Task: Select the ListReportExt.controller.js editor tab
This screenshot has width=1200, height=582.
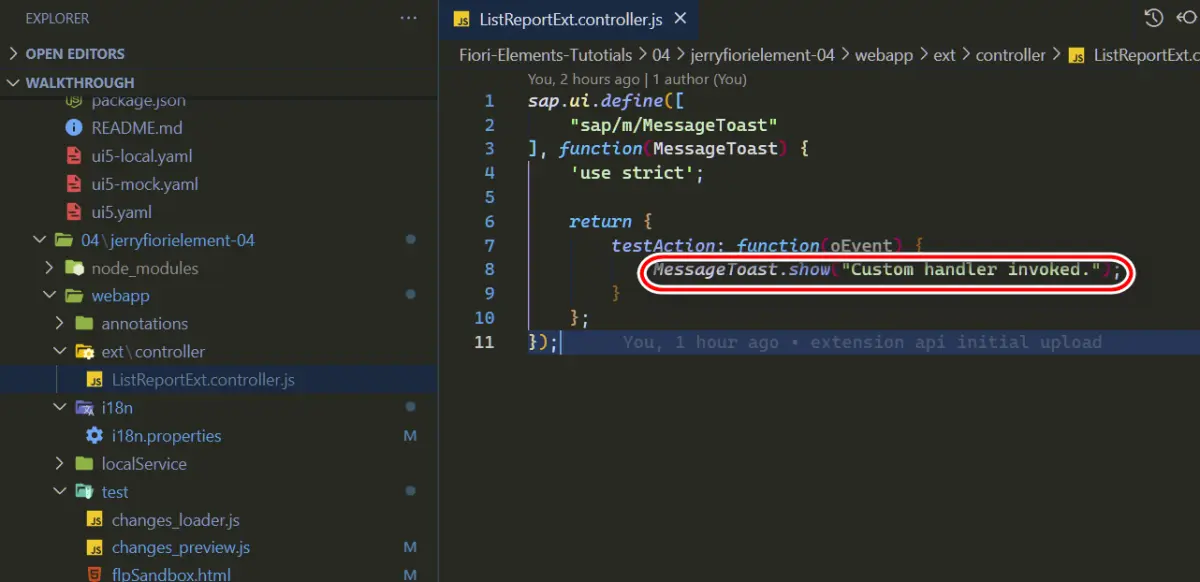Action: pyautogui.click(x=570, y=18)
